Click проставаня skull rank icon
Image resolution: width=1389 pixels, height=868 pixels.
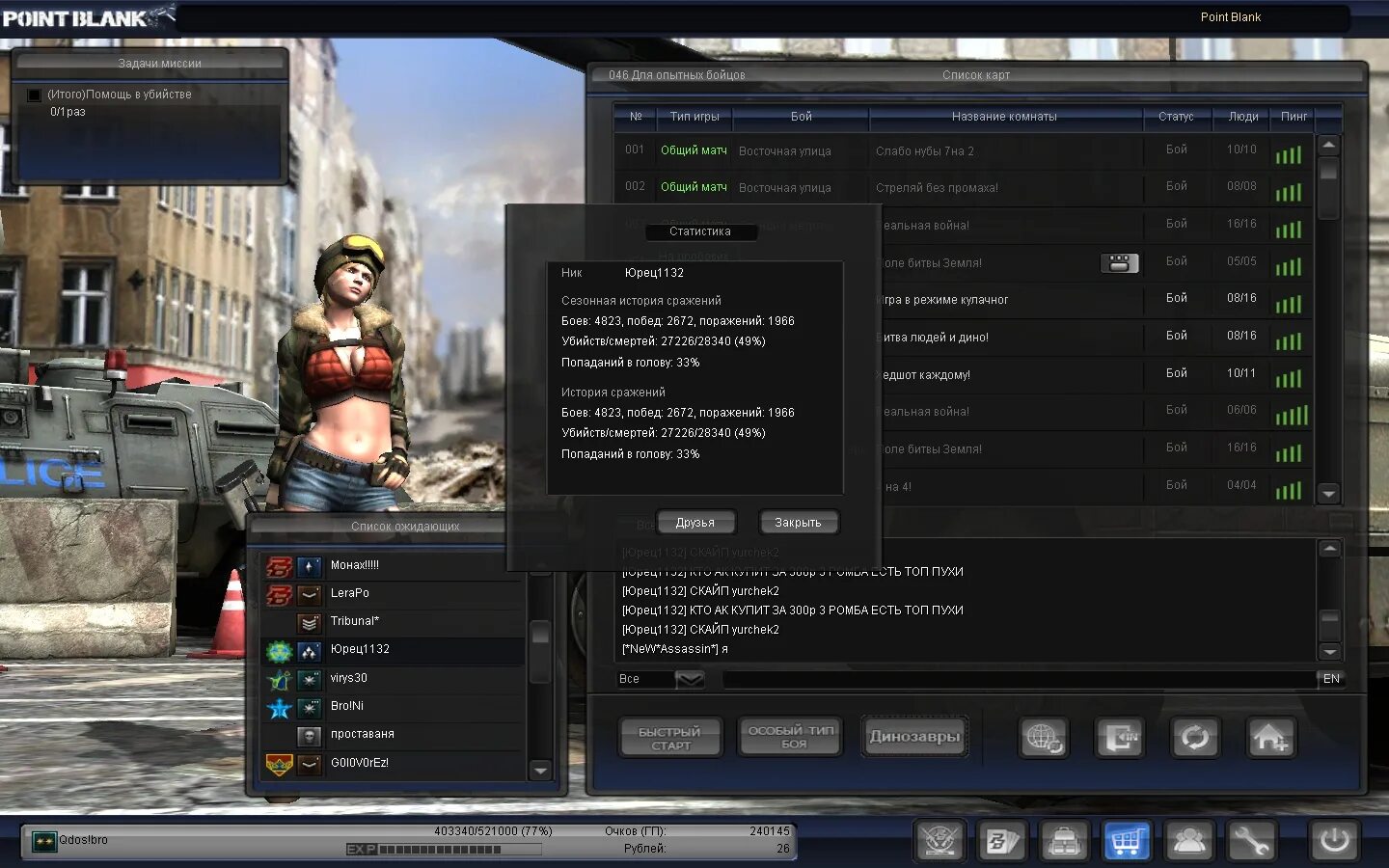pos(309,736)
